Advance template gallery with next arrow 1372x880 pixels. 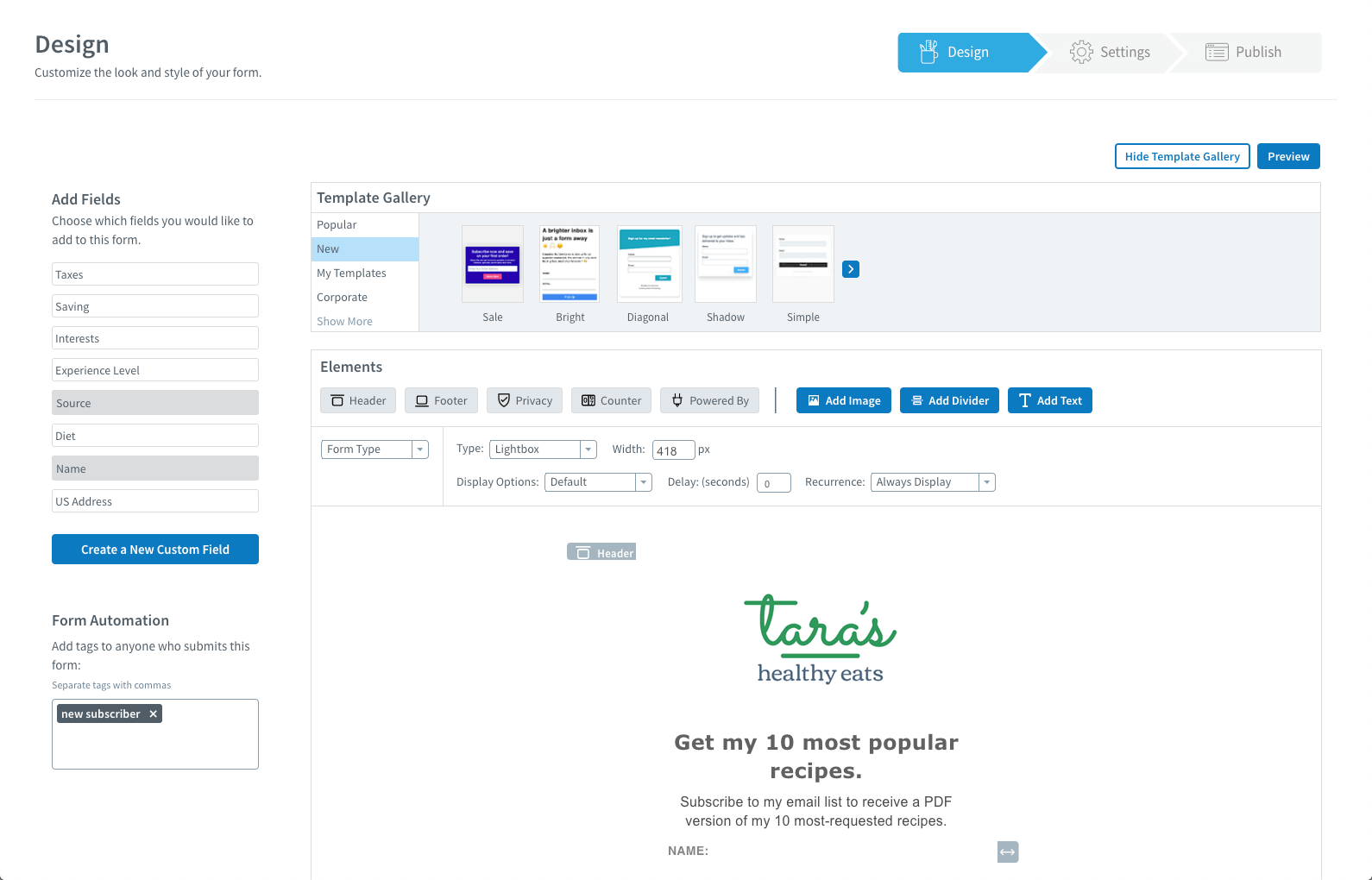coord(851,269)
